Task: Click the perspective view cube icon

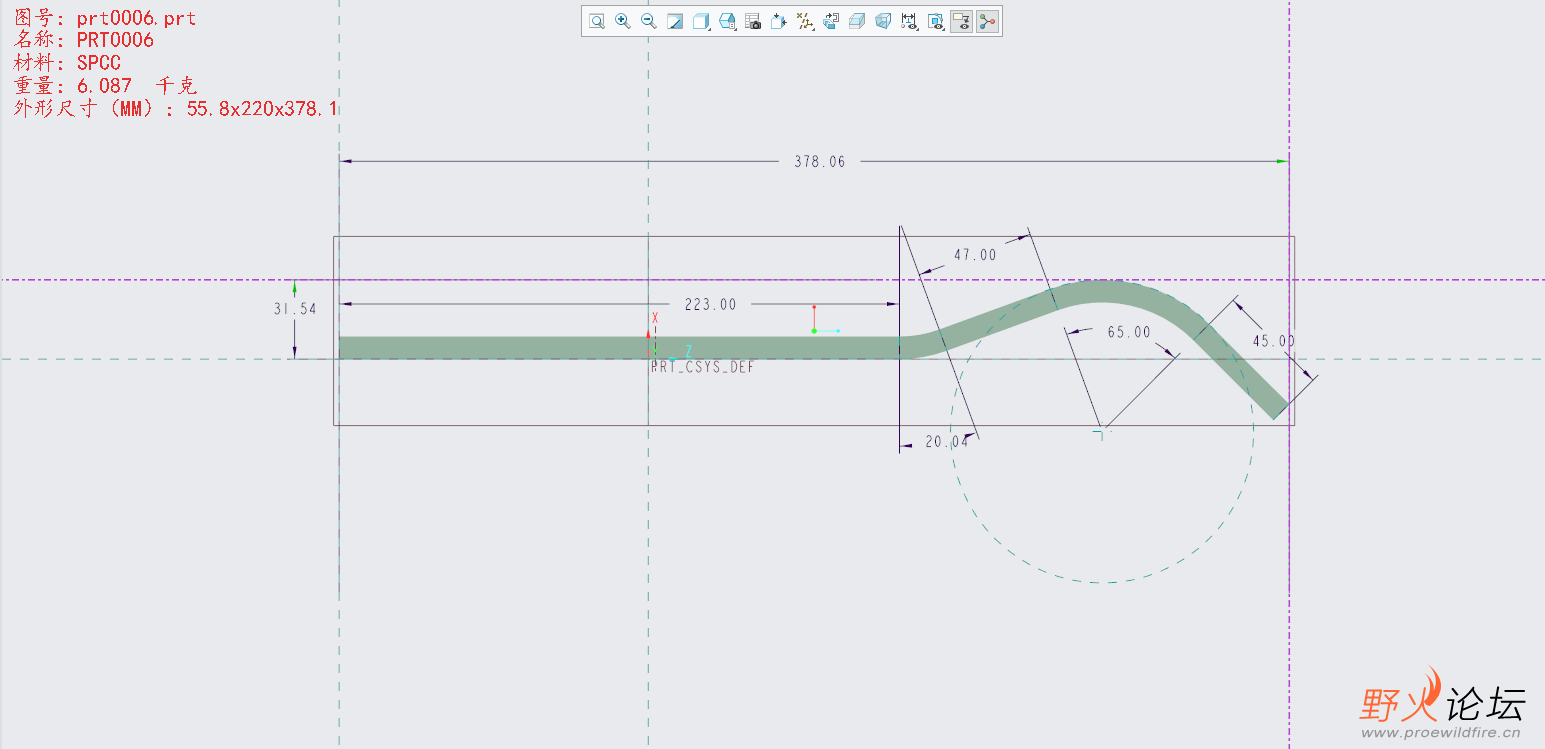Action: point(883,21)
